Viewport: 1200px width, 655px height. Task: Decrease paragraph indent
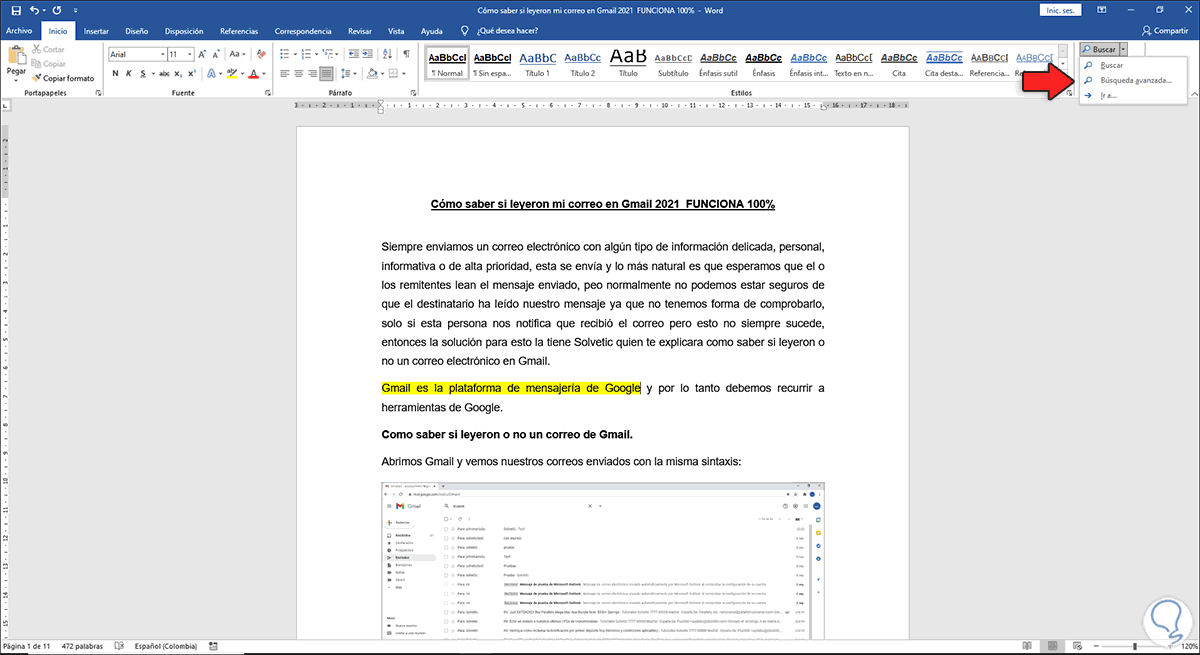click(x=352, y=54)
